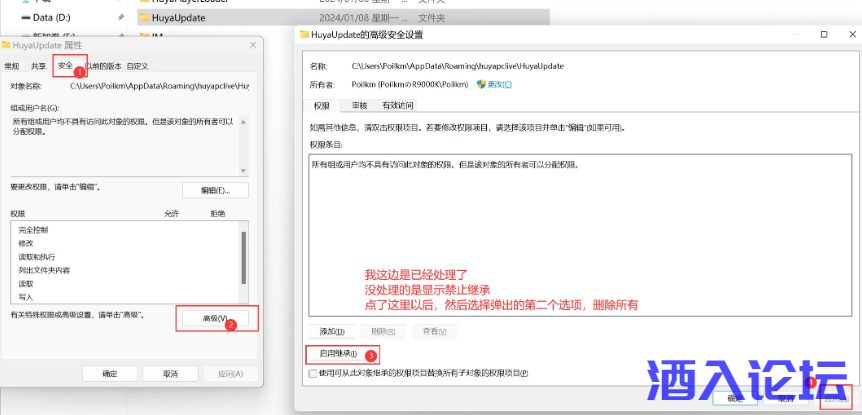862x415 pixels.
Task: Enable replace child object permissions checkbox
Action: [314, 373]
